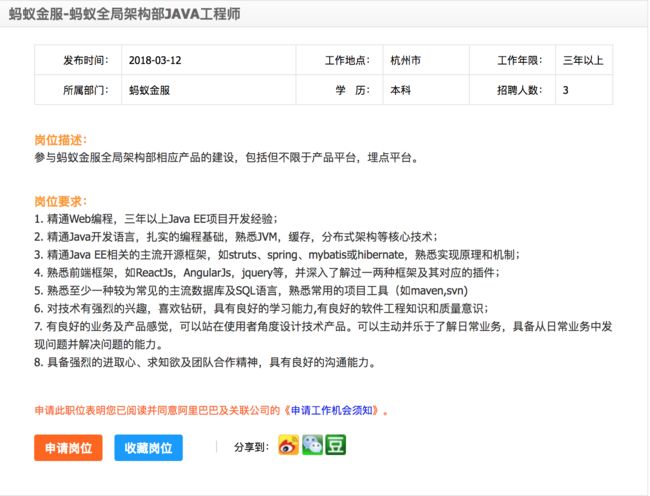Click the 岗位描述 heading
Screen dimensions: 650x496
pos(61,140)
